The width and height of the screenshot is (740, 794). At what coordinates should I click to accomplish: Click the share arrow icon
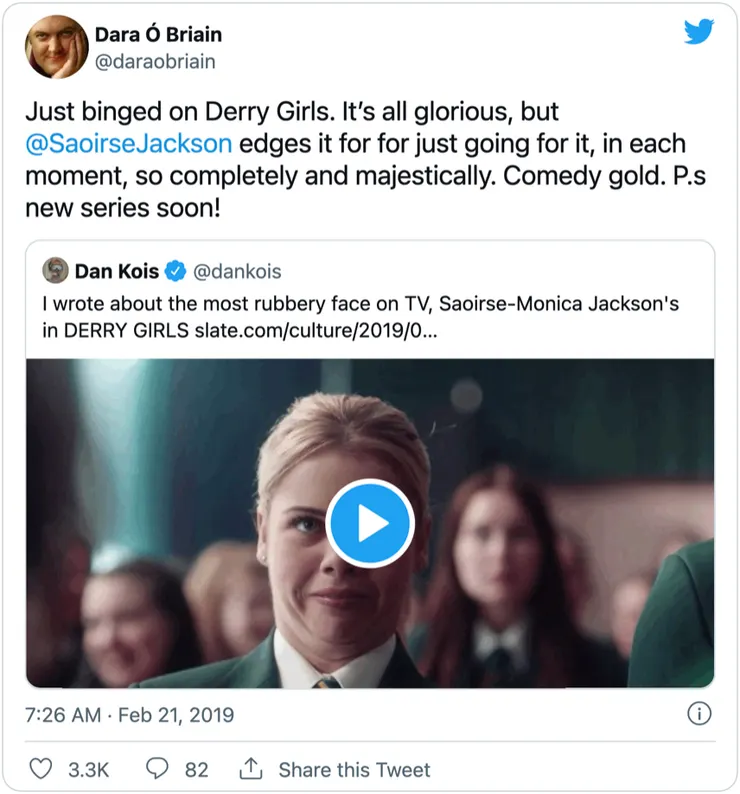[250, 769]
